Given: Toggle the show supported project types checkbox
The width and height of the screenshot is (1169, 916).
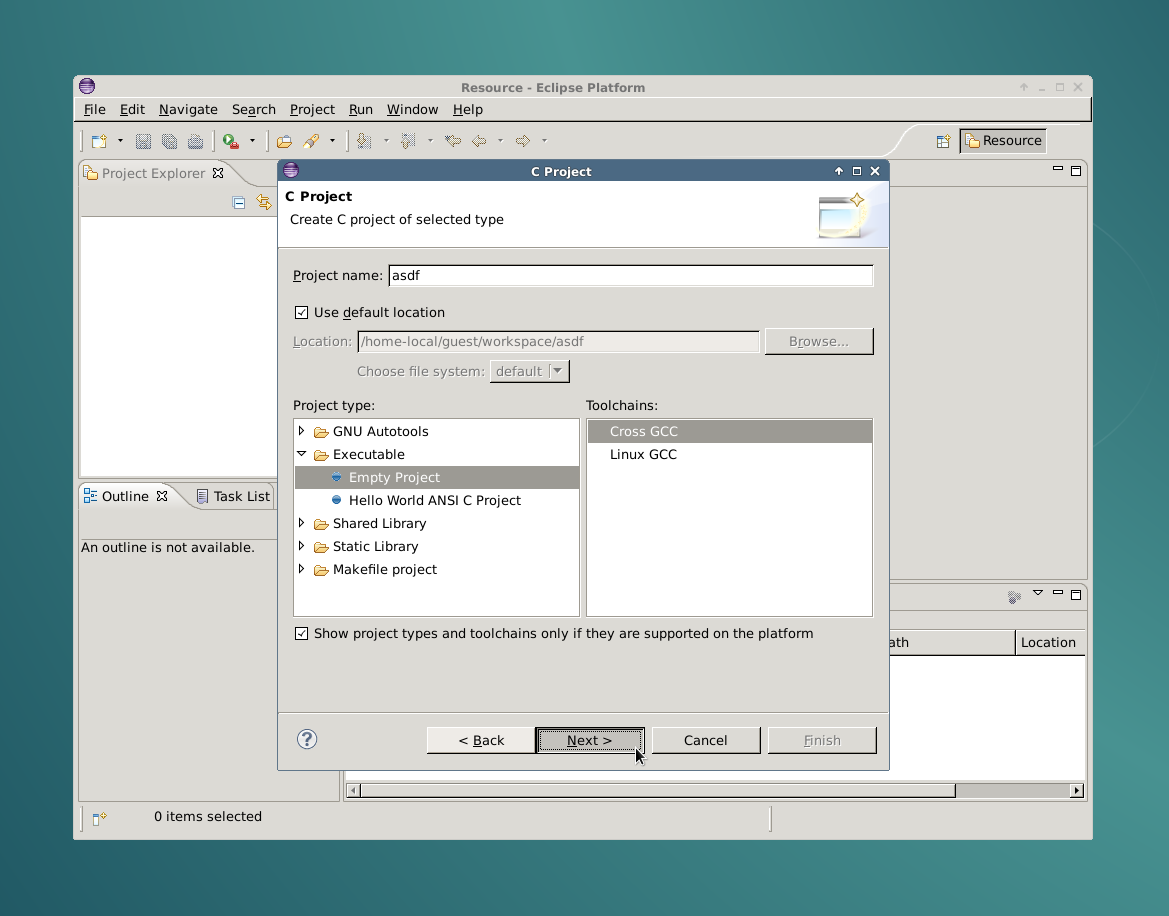Looking at the screenshot, I should pos(302,633).
